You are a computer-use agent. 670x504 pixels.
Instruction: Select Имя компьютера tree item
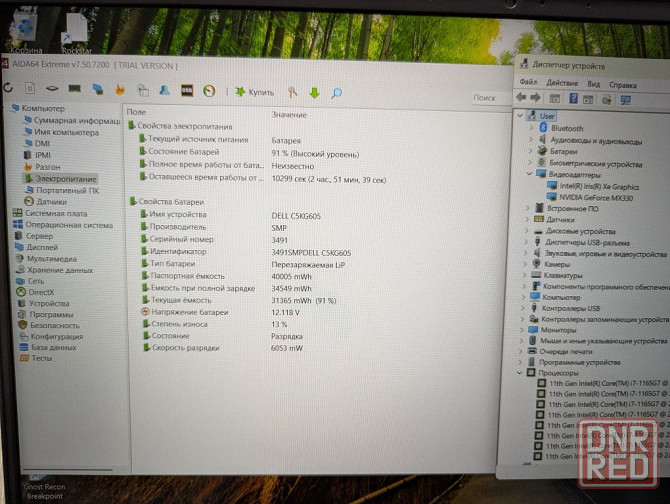[x=62, y=132]
